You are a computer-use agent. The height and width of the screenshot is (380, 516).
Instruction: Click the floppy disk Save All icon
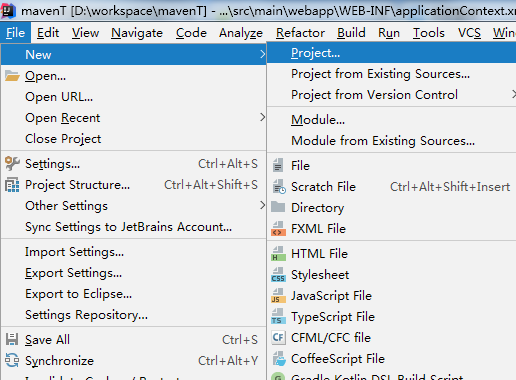pos(12,339)
